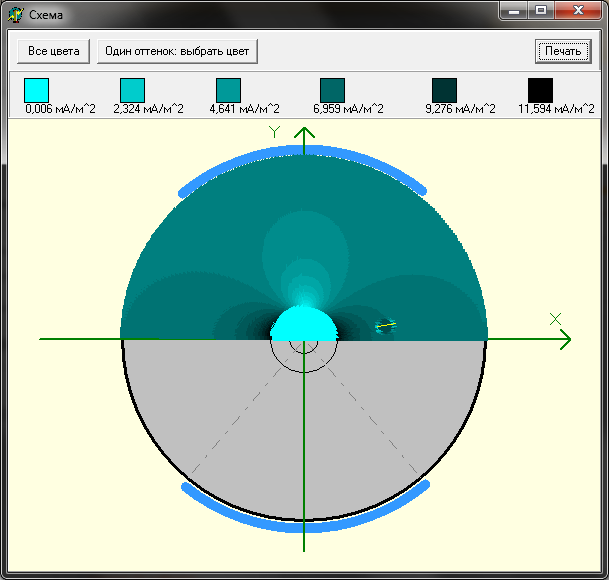Image resolution: width=609 pixels, height=580 pixels.
Task: Select the 4,641 мА/м^2 color swatch
Action: coord(228,90)
